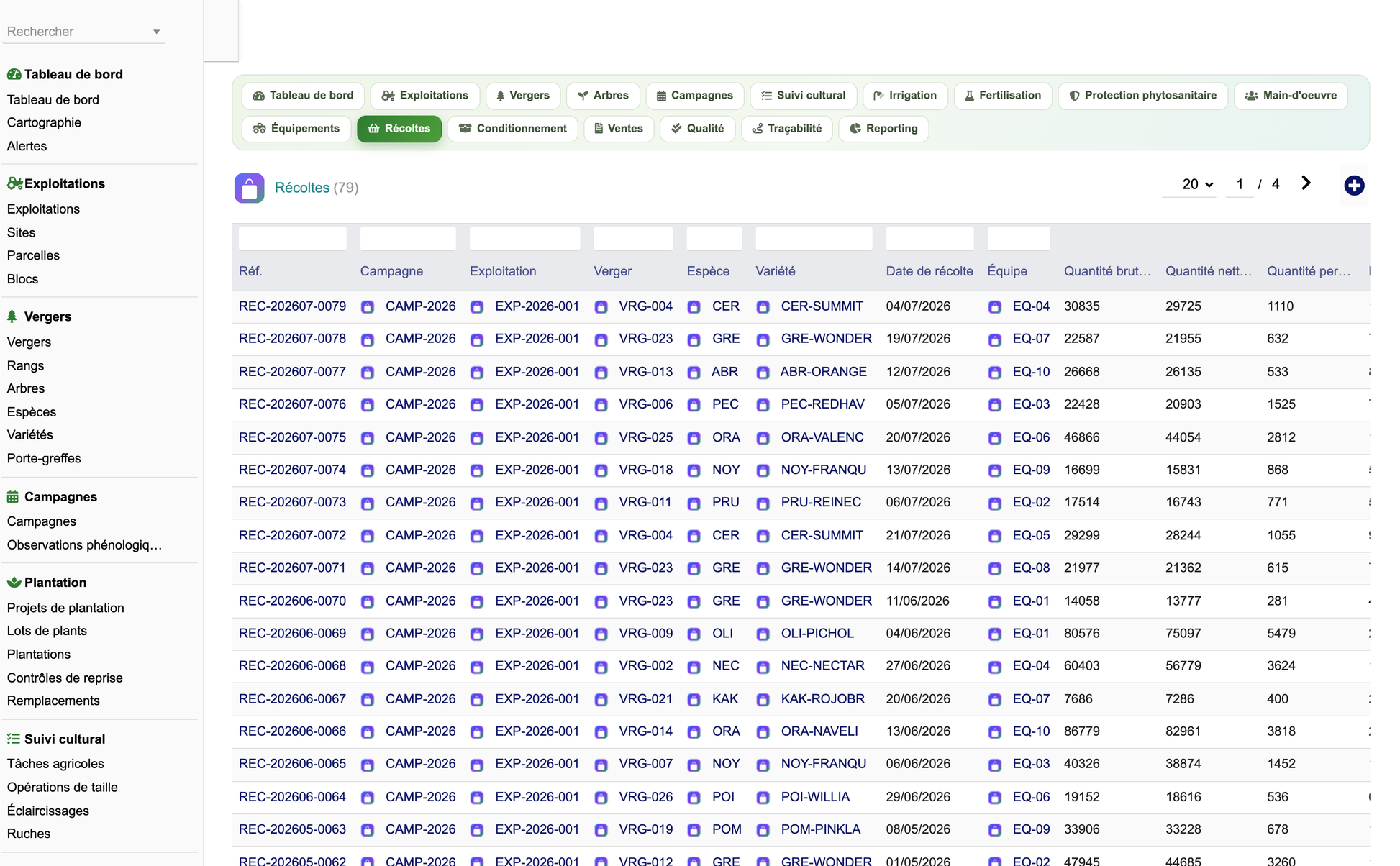This screenshot has height=866, width=1400.
Task: Open the Reporting tab
Action: pyautogui.click(x=883, y=129)
